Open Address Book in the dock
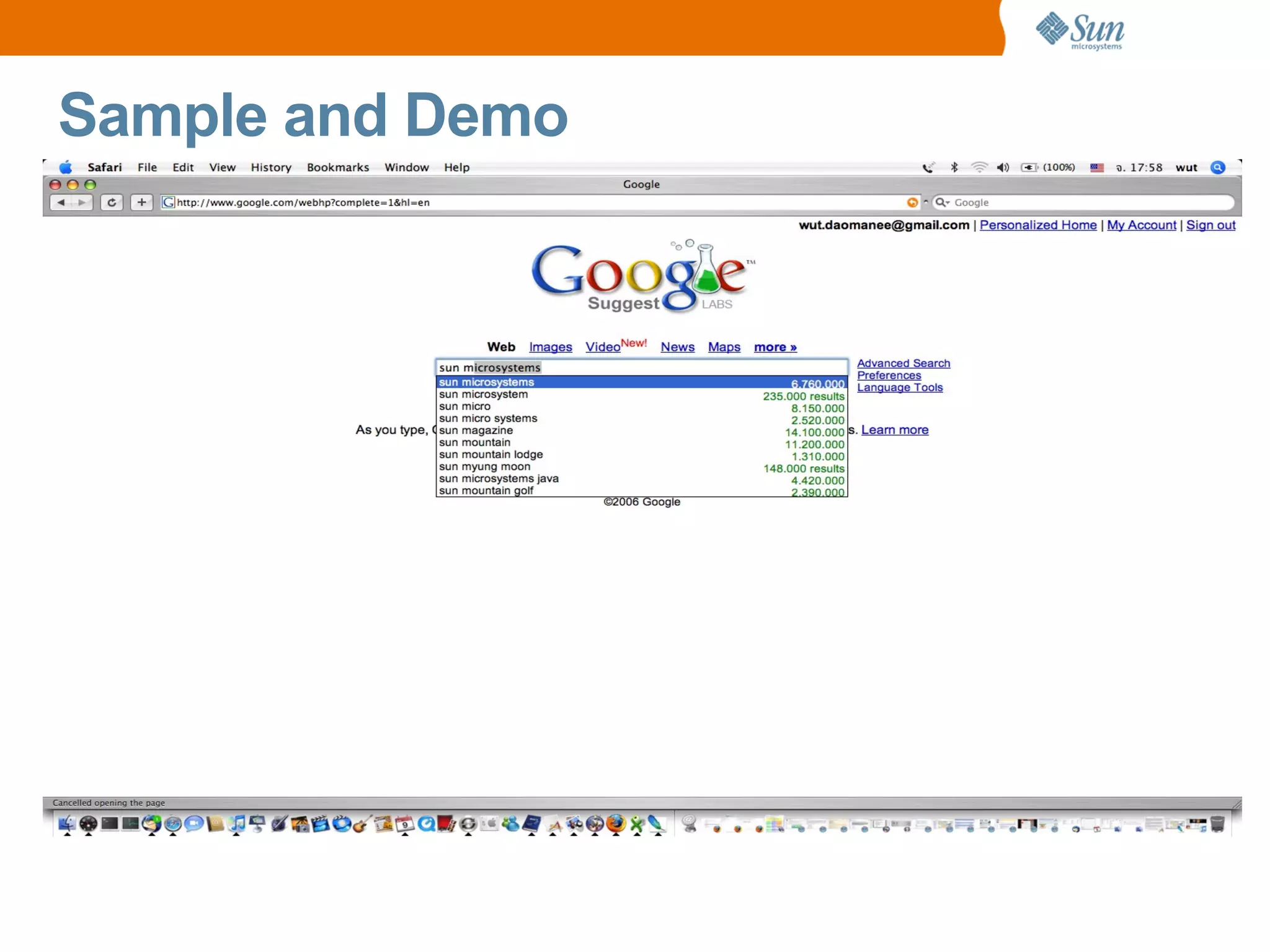 (x=215, y=824)
